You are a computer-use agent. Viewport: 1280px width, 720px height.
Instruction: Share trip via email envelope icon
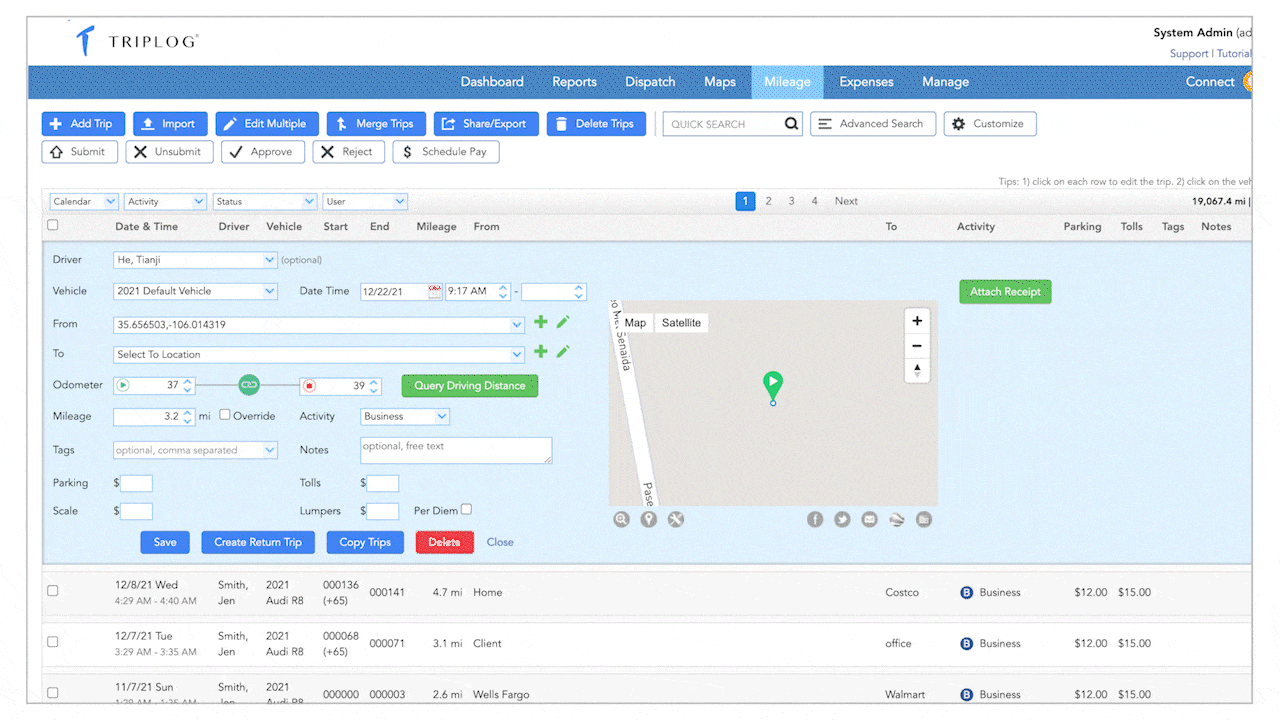[869, 519]
